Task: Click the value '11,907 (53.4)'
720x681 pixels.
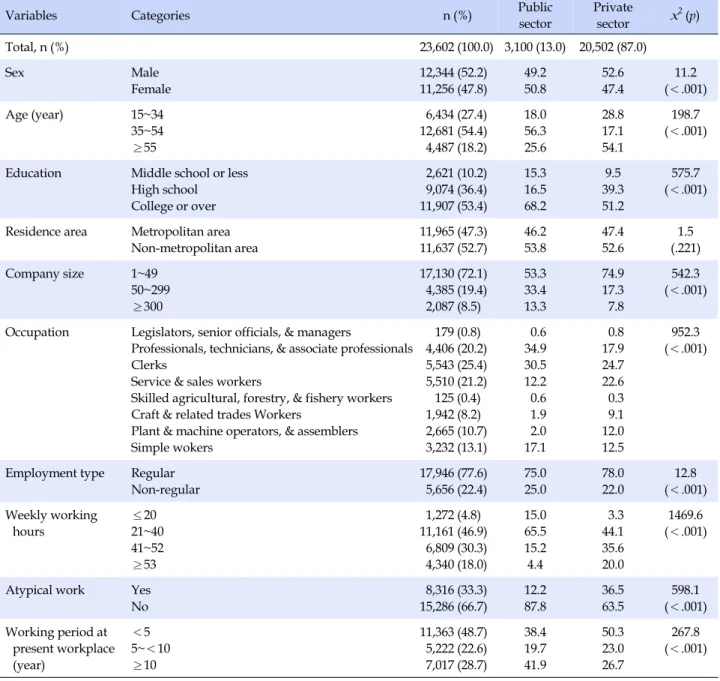Action: [453, 206]
